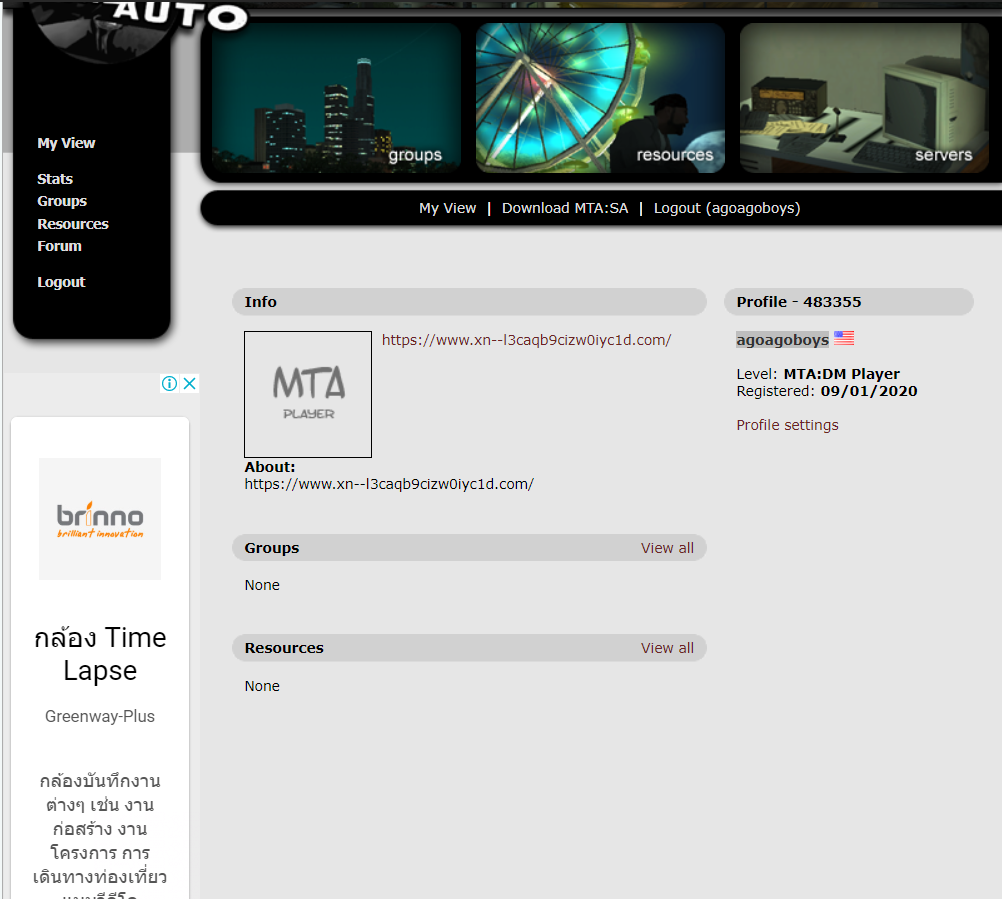Click the Brinno logo in the ad
The image size is (1002, 899).
pyautogui.click(x=100, y=519)
